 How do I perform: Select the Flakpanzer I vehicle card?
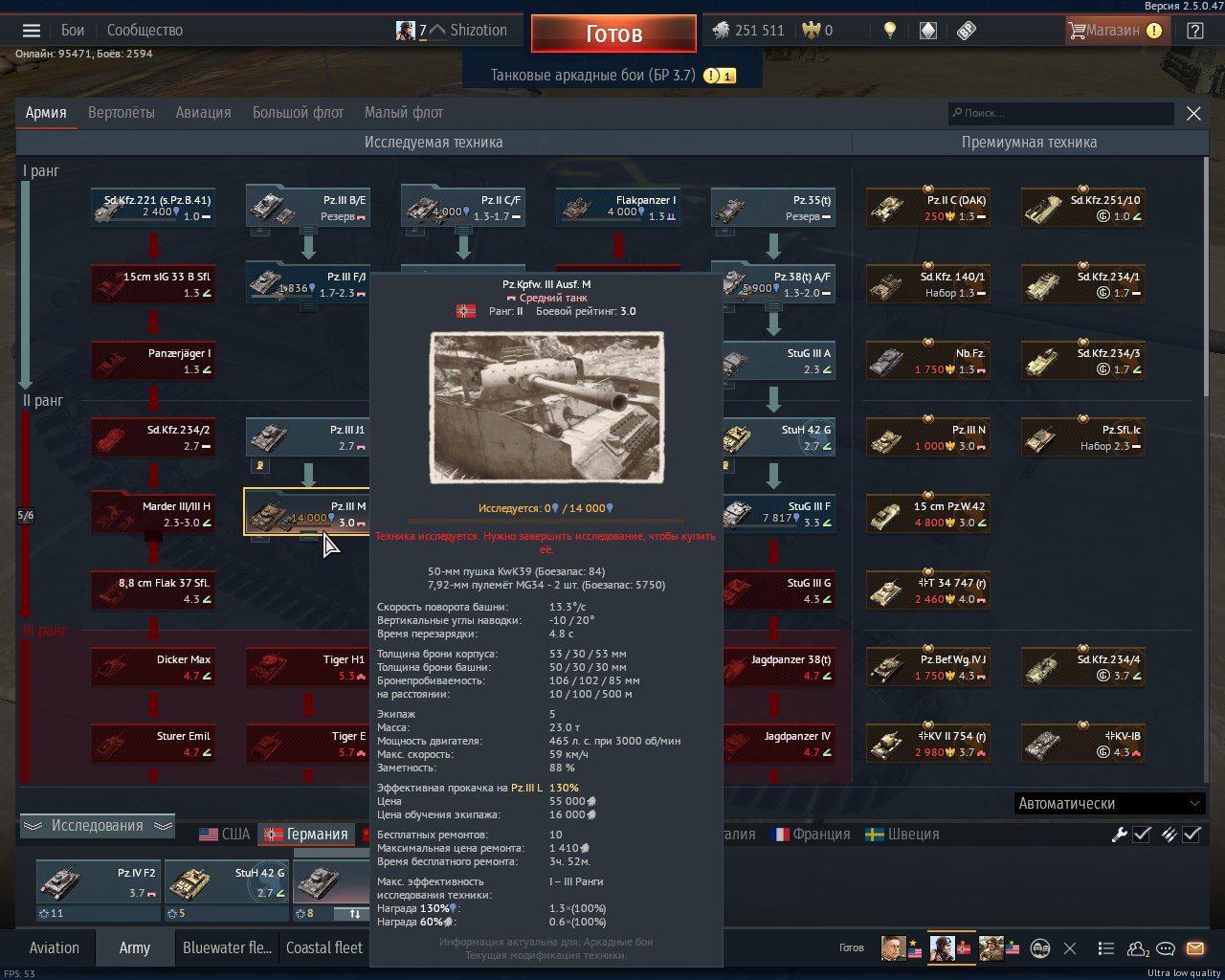[617, 208]
